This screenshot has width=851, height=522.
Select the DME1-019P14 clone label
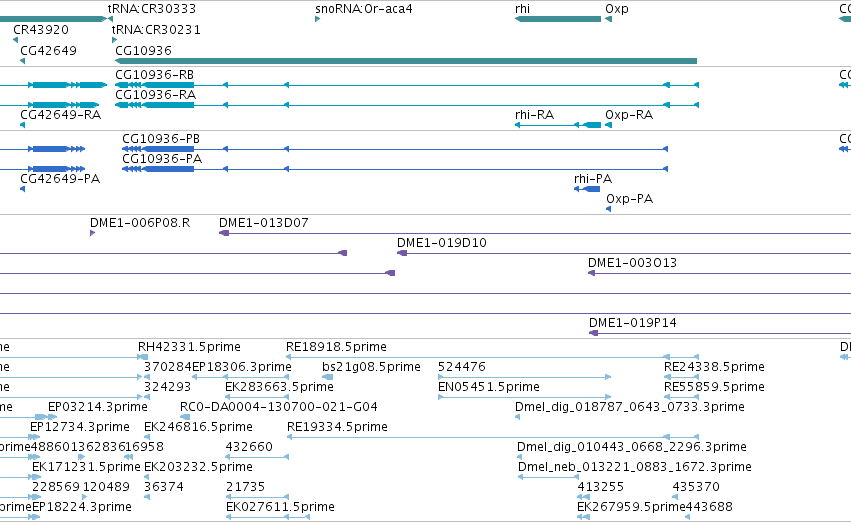633,323
